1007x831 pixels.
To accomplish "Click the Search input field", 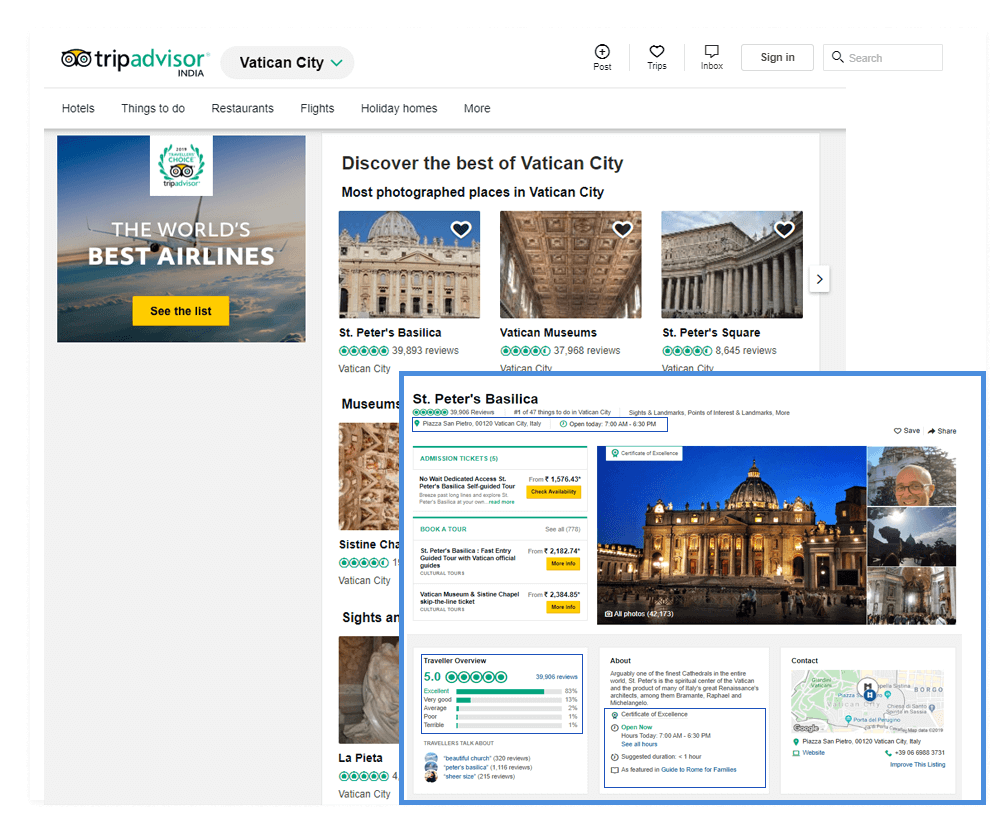I will tap(883, 57).
